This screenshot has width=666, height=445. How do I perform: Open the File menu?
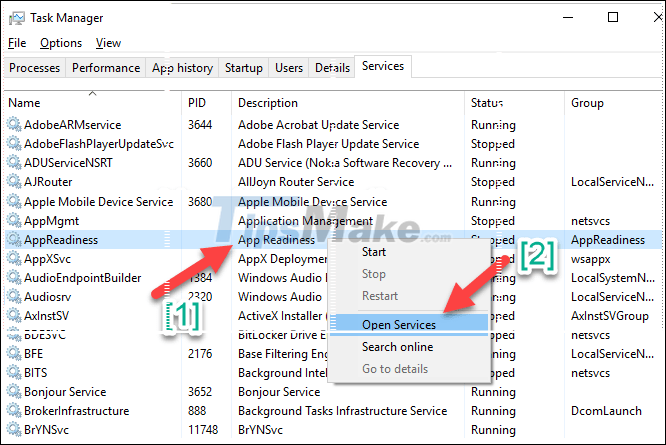[x=17, y=43]
